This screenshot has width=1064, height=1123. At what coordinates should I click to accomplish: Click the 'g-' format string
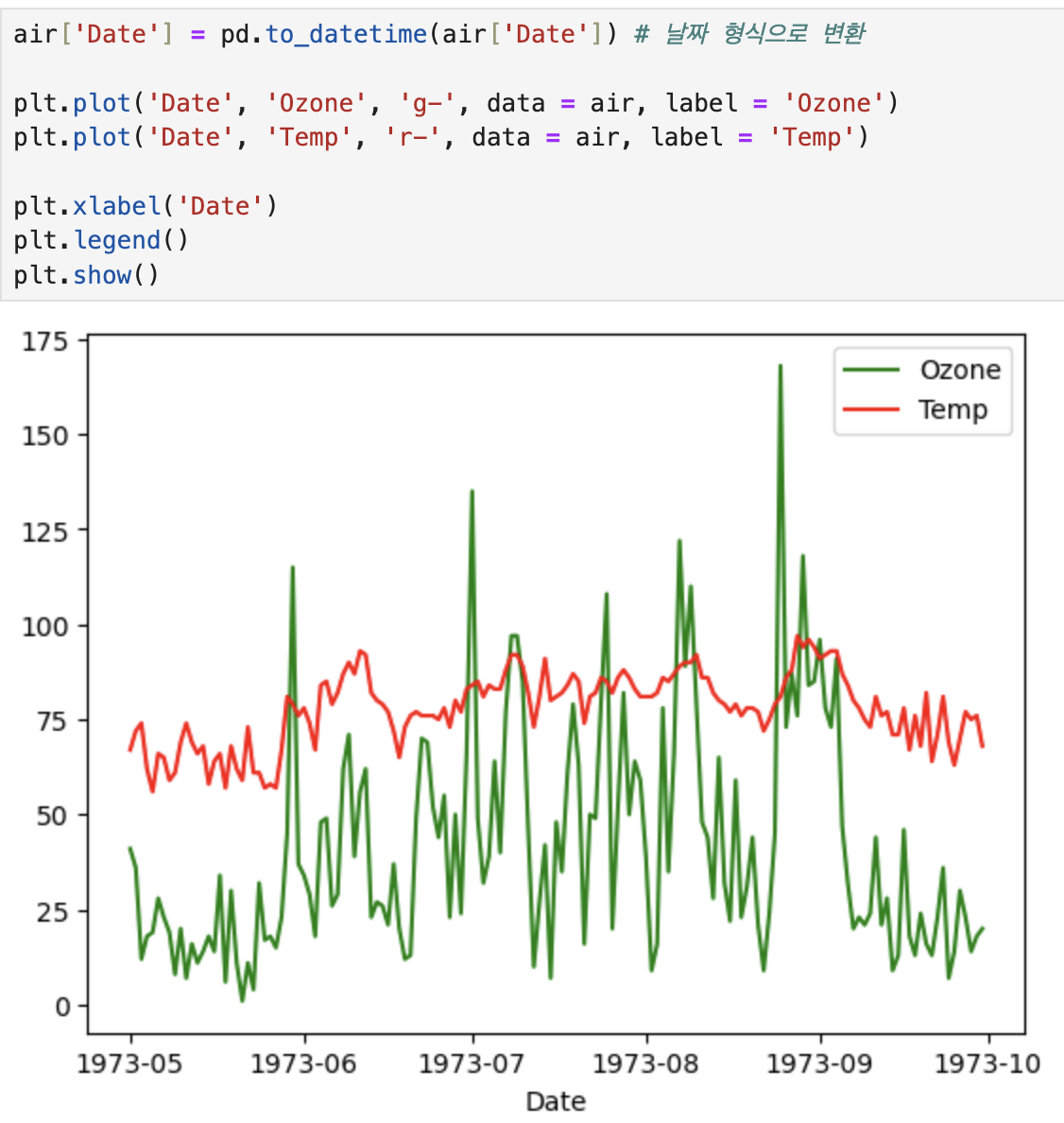pos(427,103)
